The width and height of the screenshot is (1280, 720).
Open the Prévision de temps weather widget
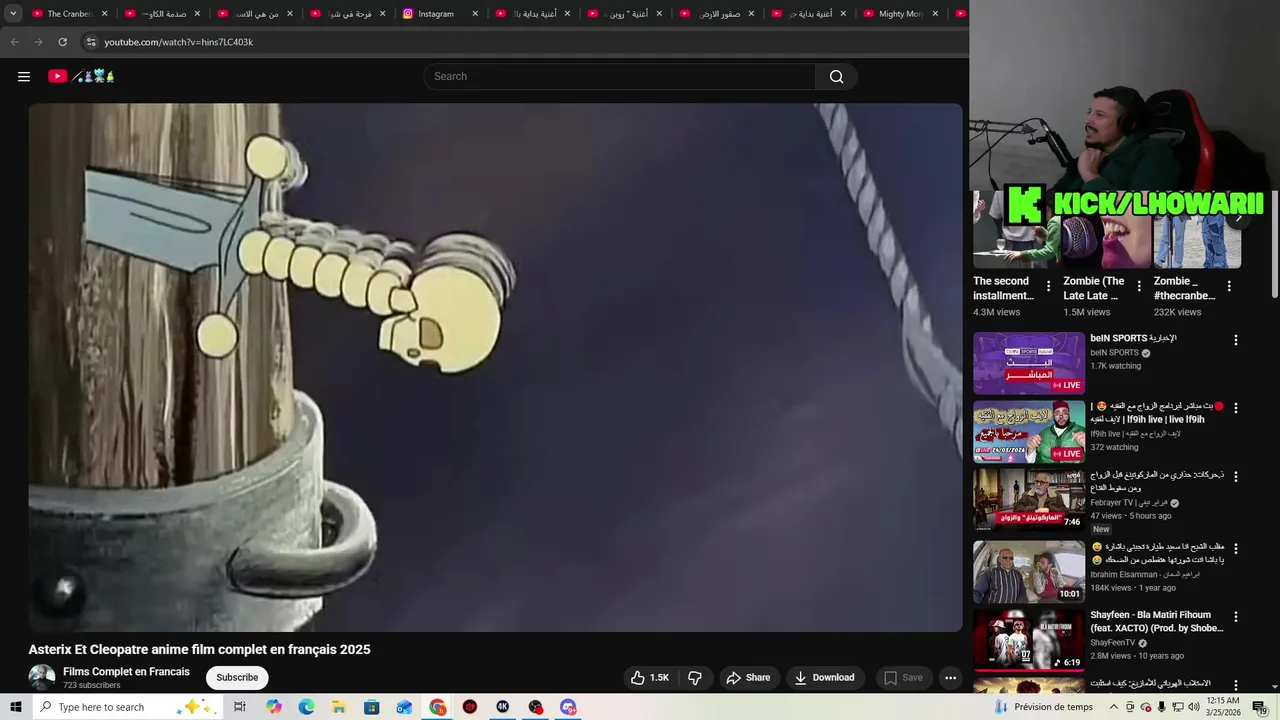point(1043,707)
